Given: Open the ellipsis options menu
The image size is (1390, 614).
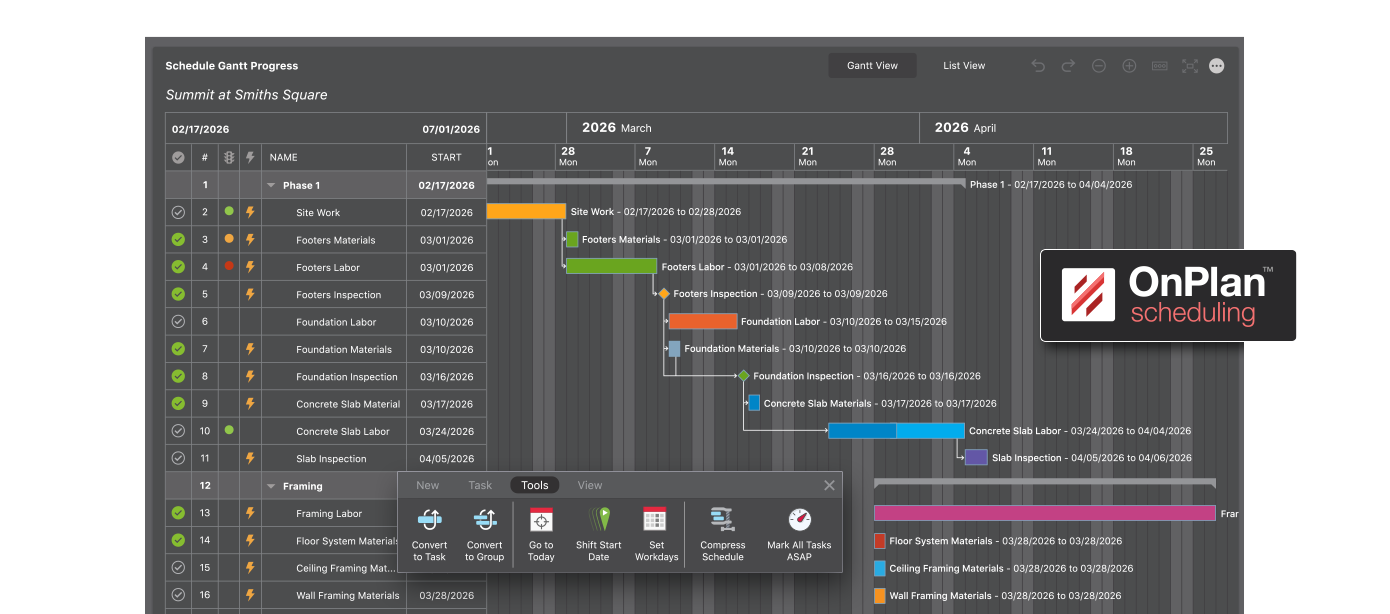Looking at the screenshot, I should (x=1217, y=65).
